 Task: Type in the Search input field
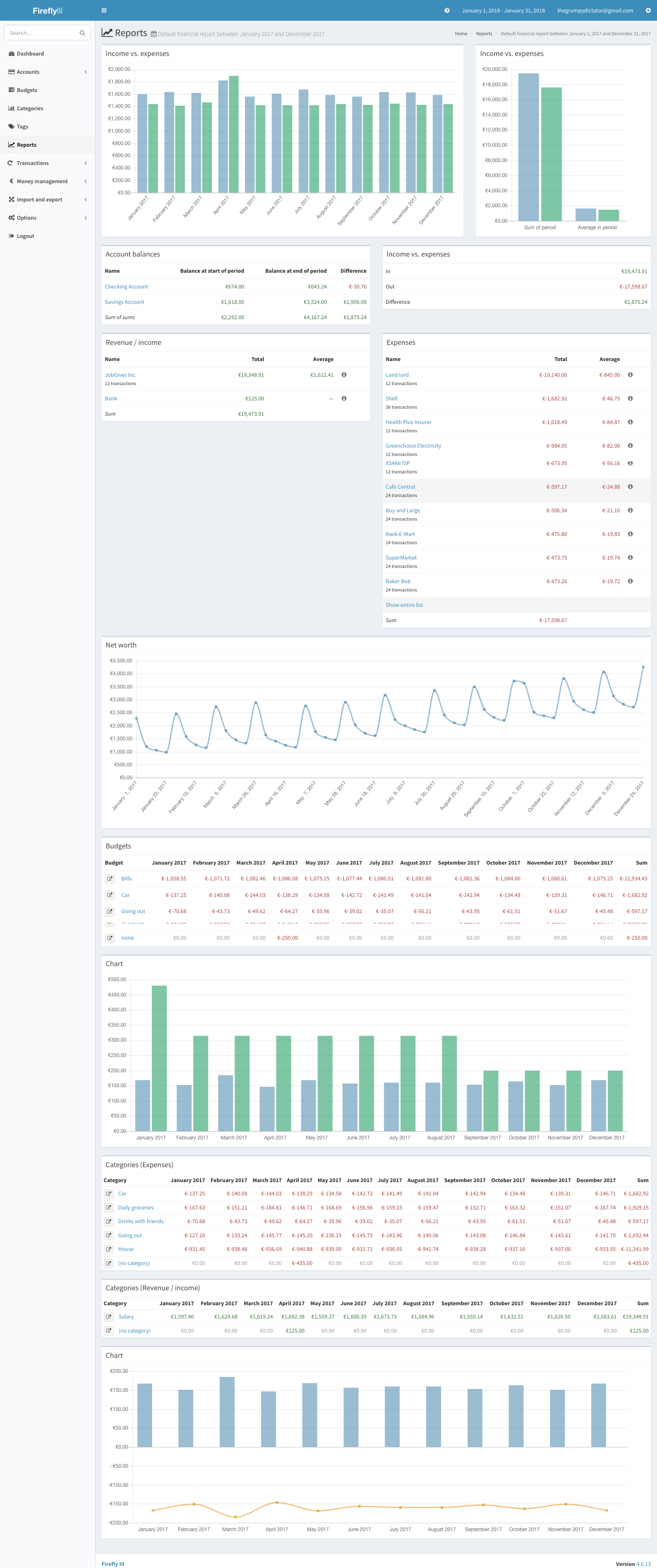(41, 33)
